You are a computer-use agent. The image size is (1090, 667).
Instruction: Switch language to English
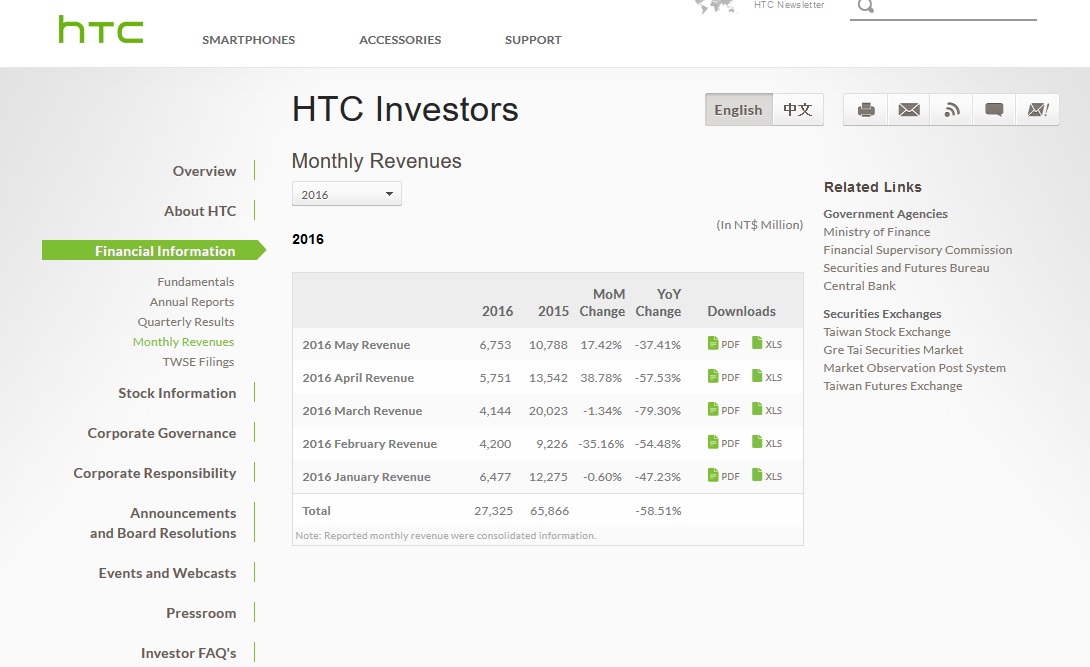point(738,110)
